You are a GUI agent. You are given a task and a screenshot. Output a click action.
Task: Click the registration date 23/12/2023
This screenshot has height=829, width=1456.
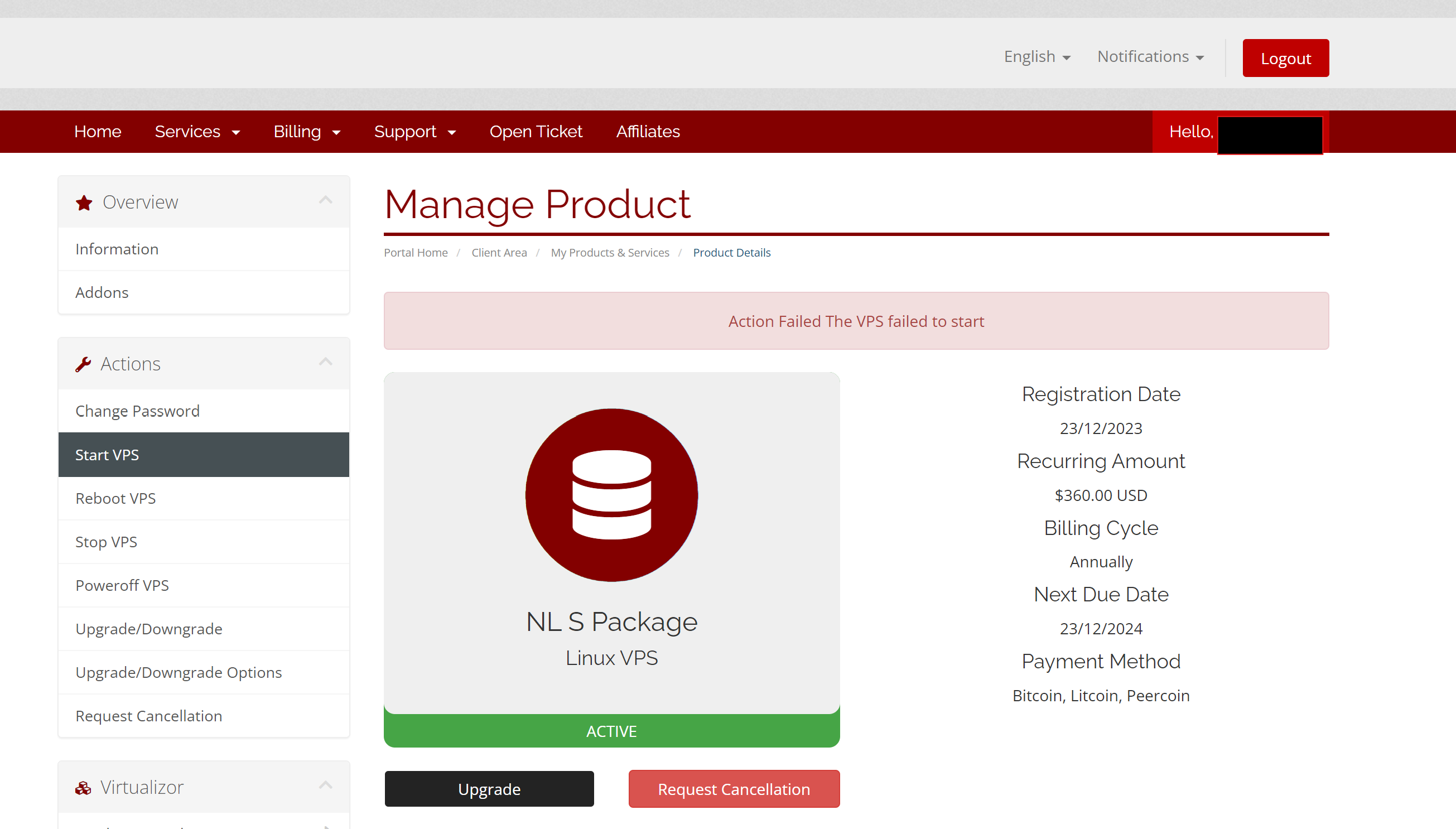pos(1101,429)
